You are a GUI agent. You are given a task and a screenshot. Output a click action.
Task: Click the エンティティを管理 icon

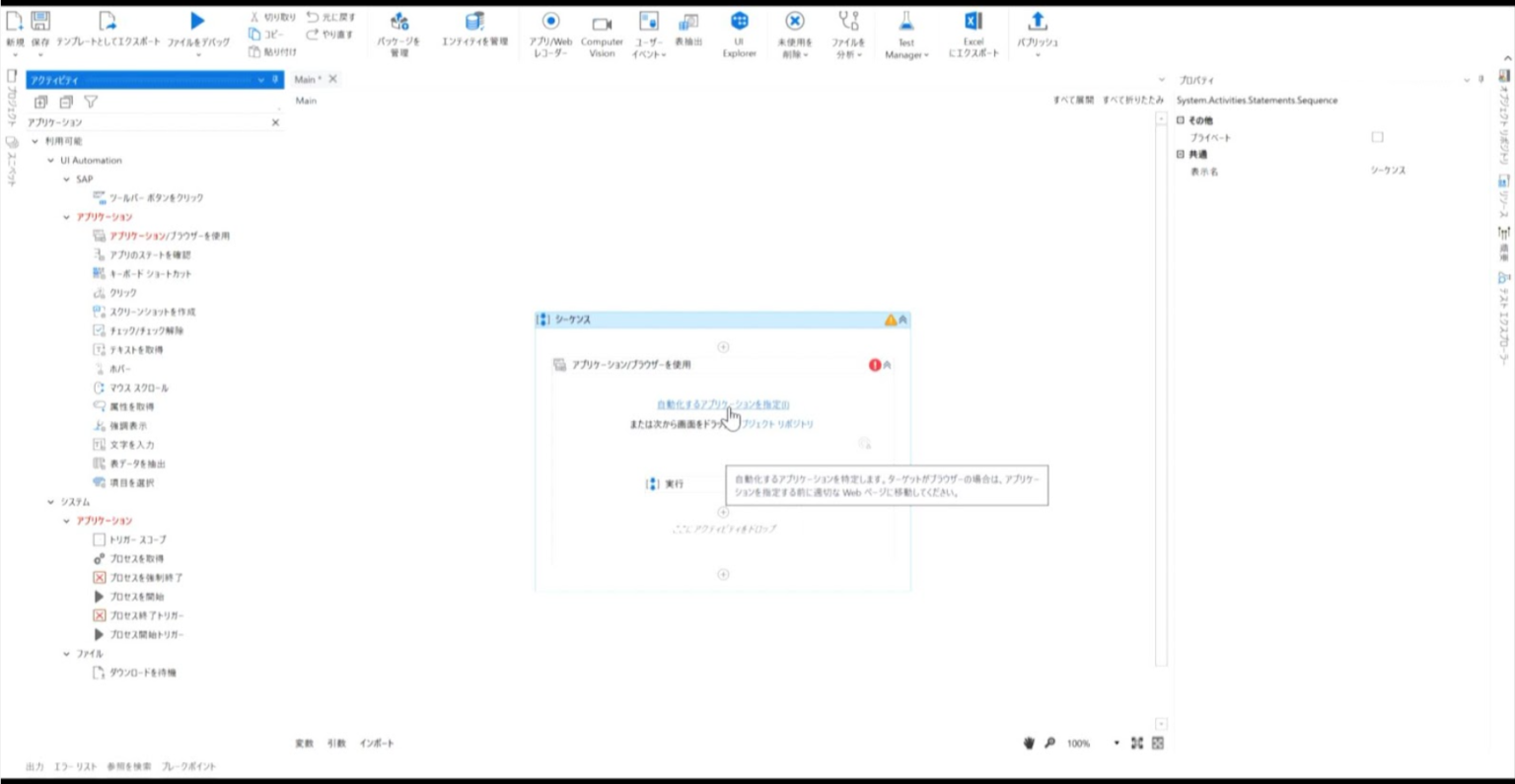(474, 22)
